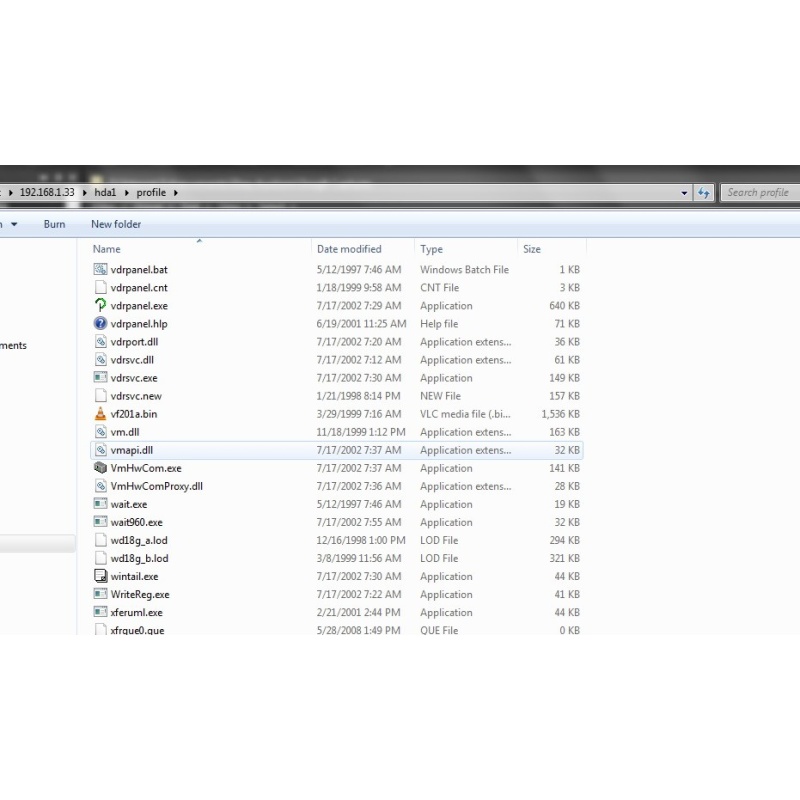Click the vdrpanel.hlp help file icon
Screen dimensions: 800x800
click(x=100, y=324)
